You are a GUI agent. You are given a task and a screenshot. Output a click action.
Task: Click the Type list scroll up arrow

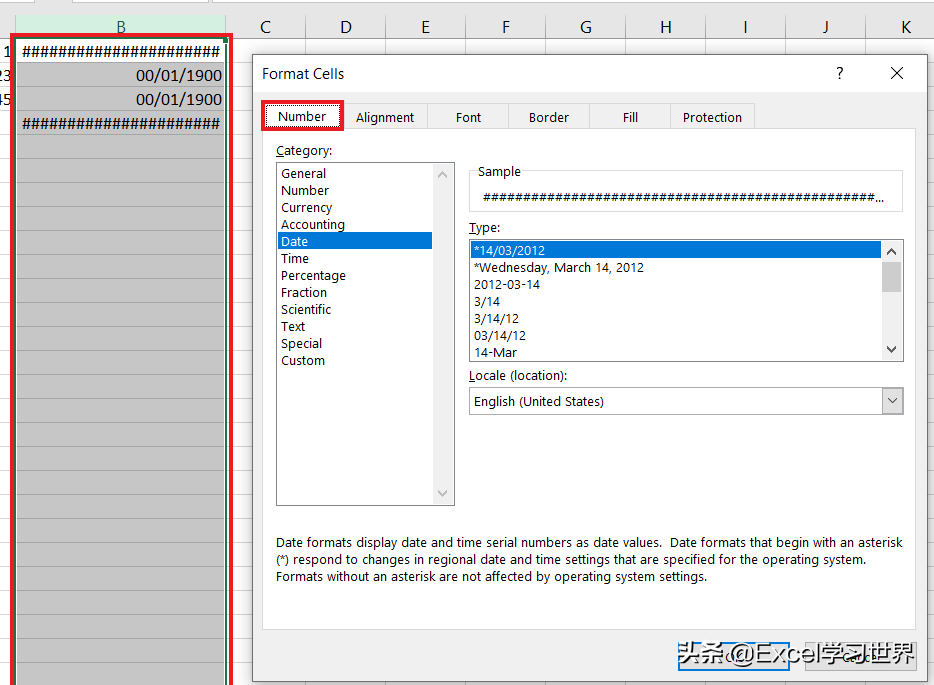892,251
